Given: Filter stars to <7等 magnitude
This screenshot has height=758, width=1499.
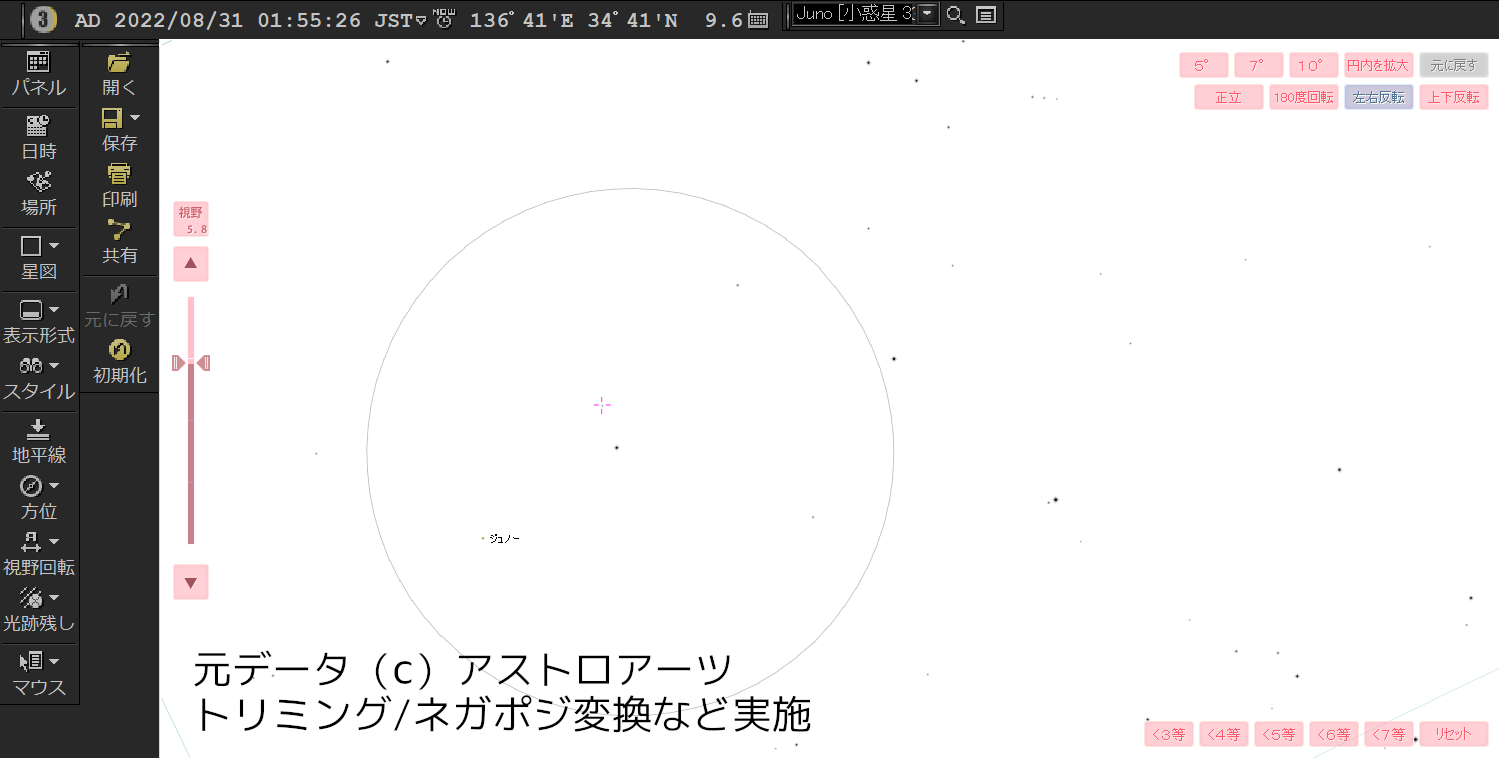Looking at the screenshot, I should click(x=1389, y=734).
